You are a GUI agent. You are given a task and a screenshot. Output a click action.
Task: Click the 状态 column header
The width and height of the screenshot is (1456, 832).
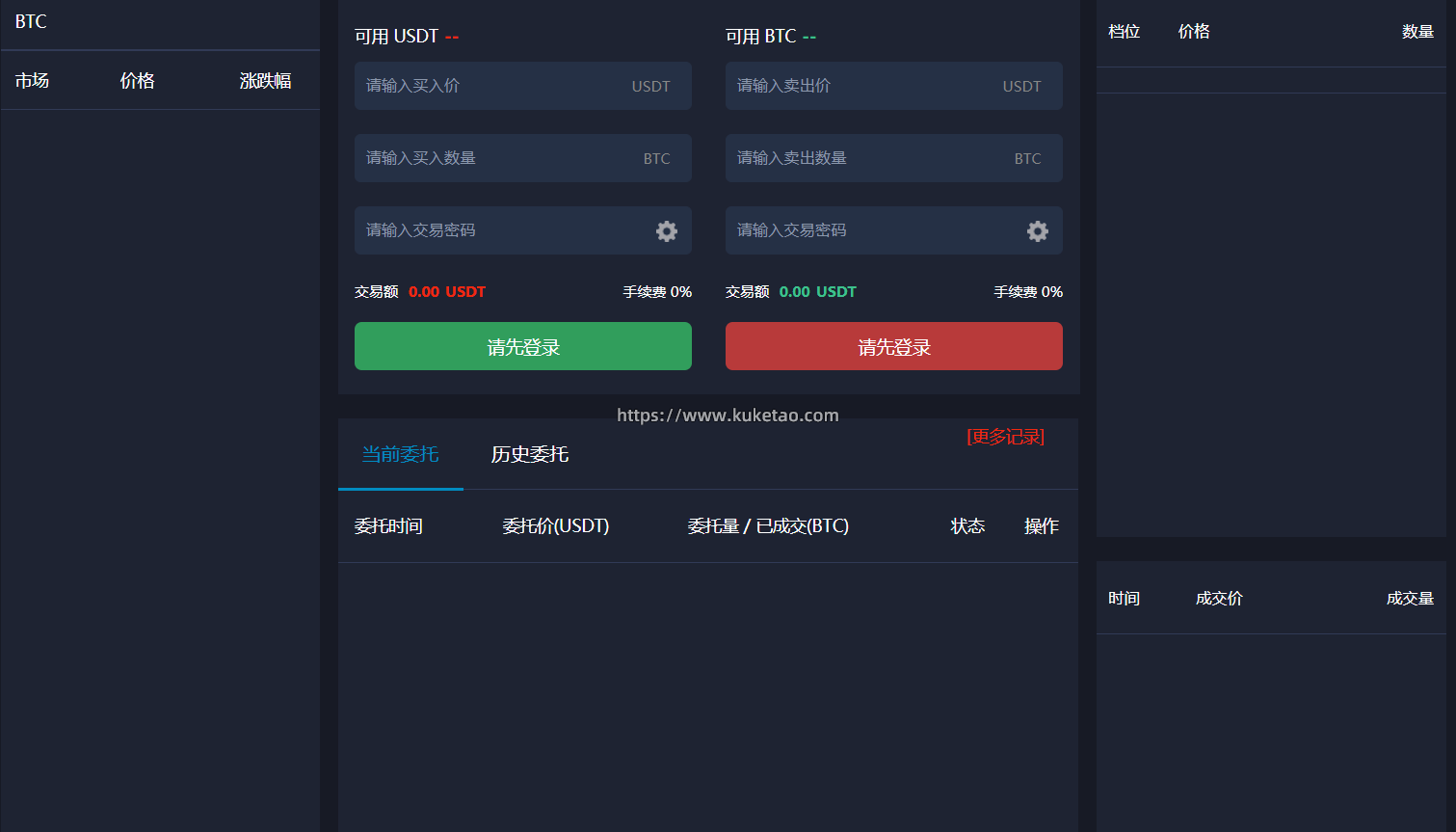[x=968, y=526]
